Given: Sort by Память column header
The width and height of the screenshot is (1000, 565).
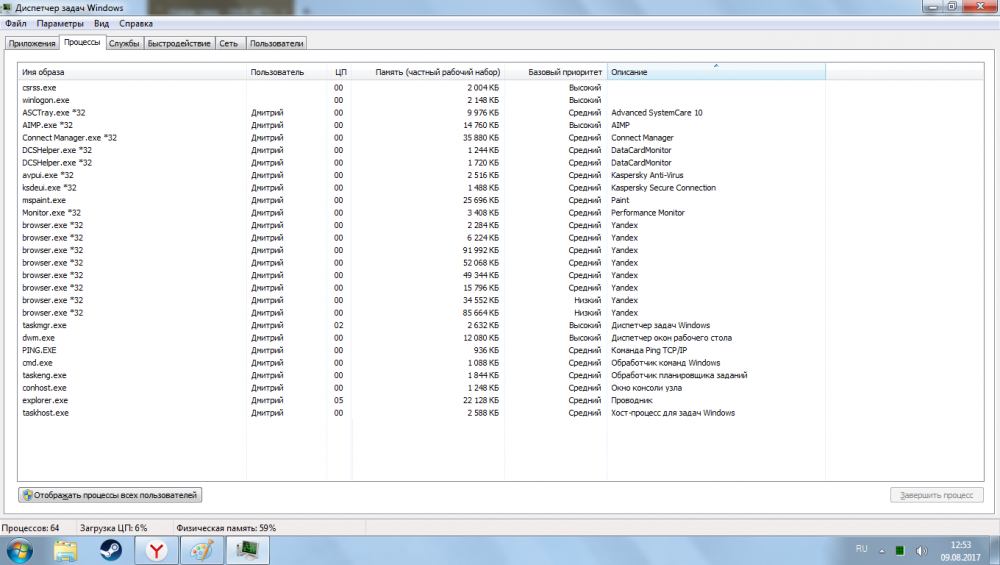Looking at the screenshot, I should [437, 72].
